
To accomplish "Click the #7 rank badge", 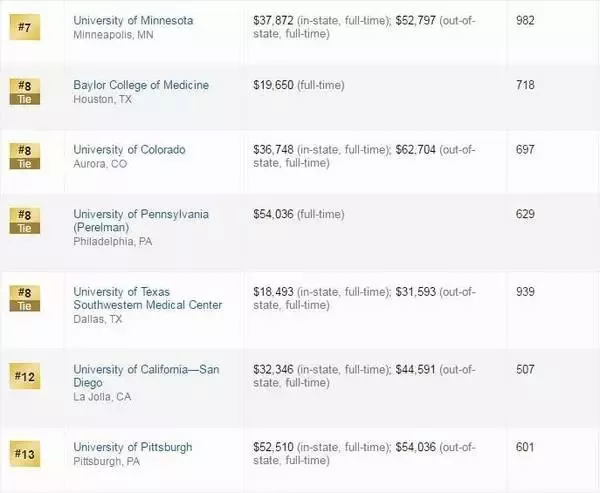I will click(24, 27).
